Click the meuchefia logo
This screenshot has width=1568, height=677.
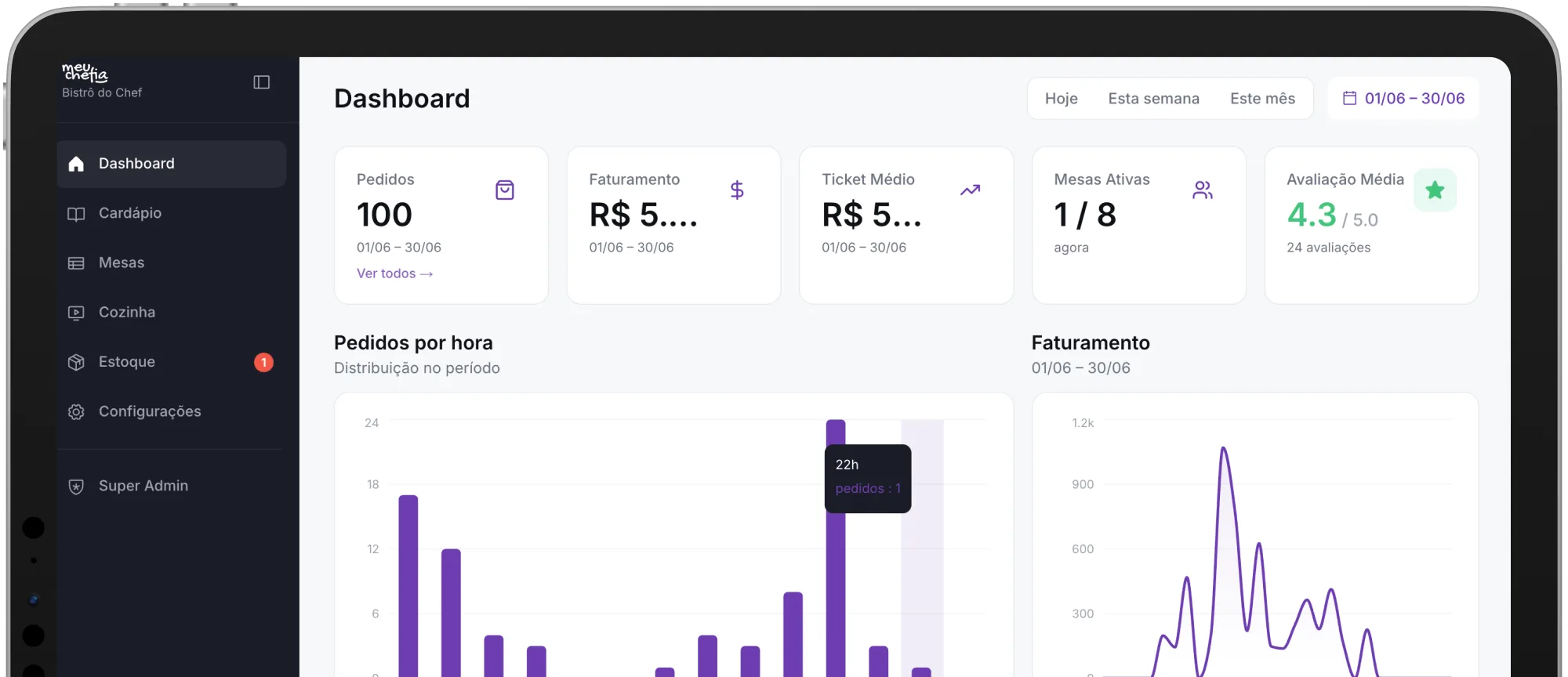[85, 73]
